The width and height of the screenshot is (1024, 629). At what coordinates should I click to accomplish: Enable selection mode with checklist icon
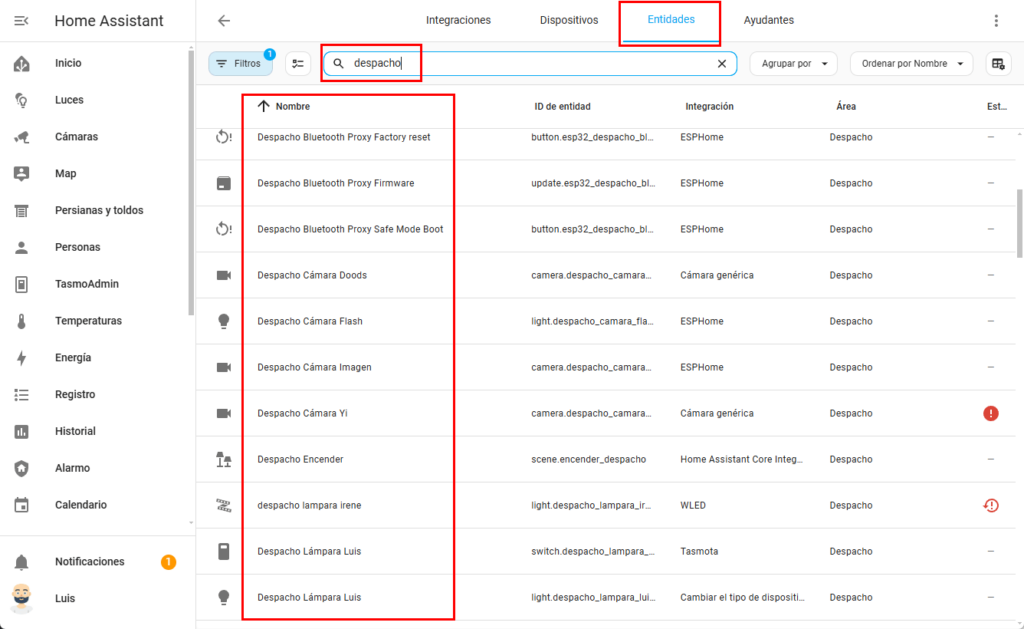297,64
